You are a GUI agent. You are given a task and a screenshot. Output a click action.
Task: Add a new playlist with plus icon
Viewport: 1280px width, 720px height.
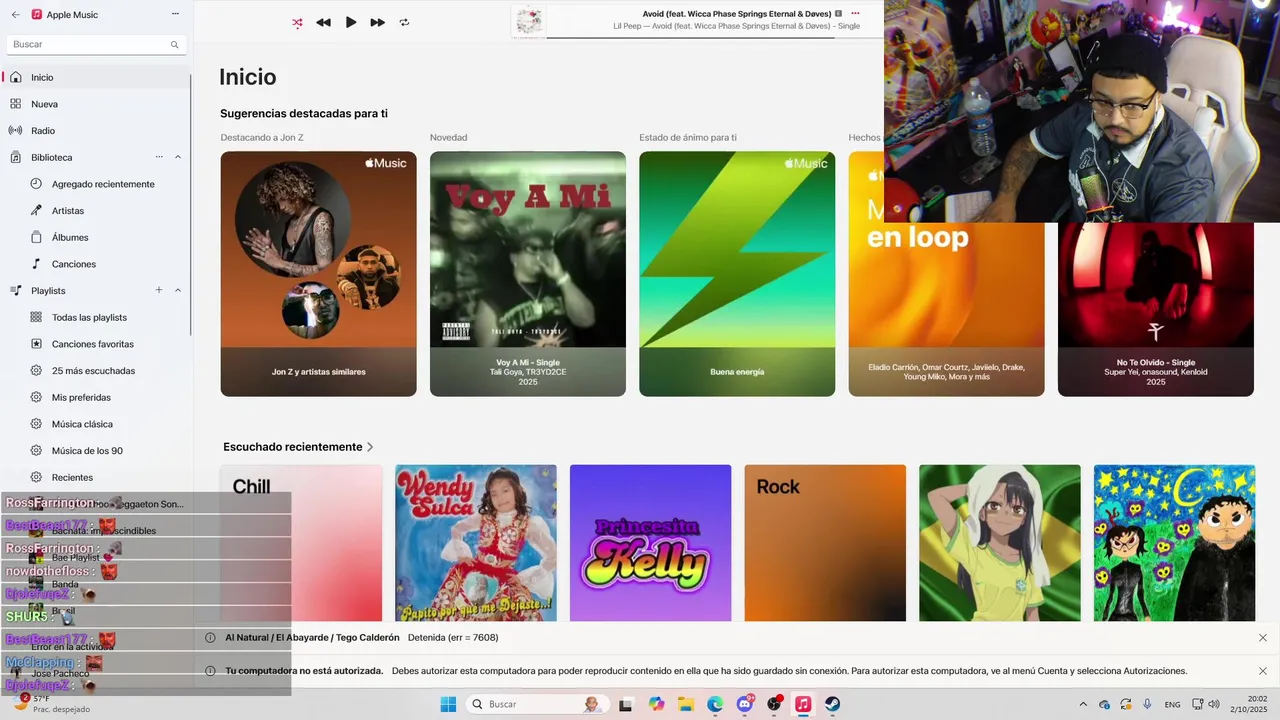pyautogui.click(x=159, y=290)
